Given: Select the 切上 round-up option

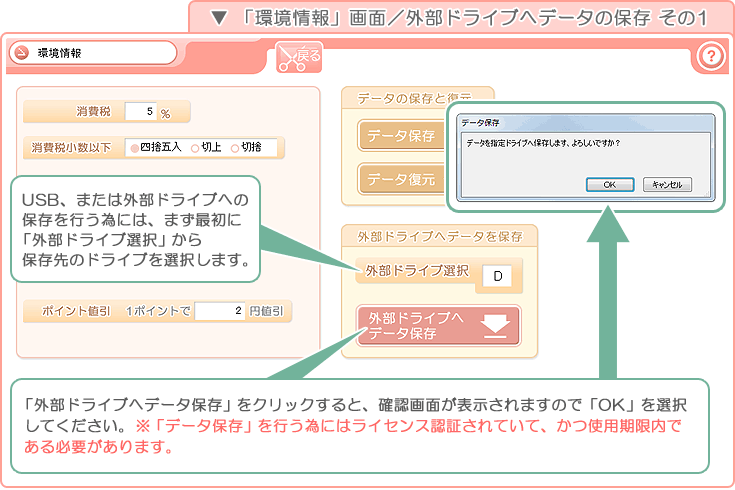Looking at the screenshot, I should coord(205,147).
